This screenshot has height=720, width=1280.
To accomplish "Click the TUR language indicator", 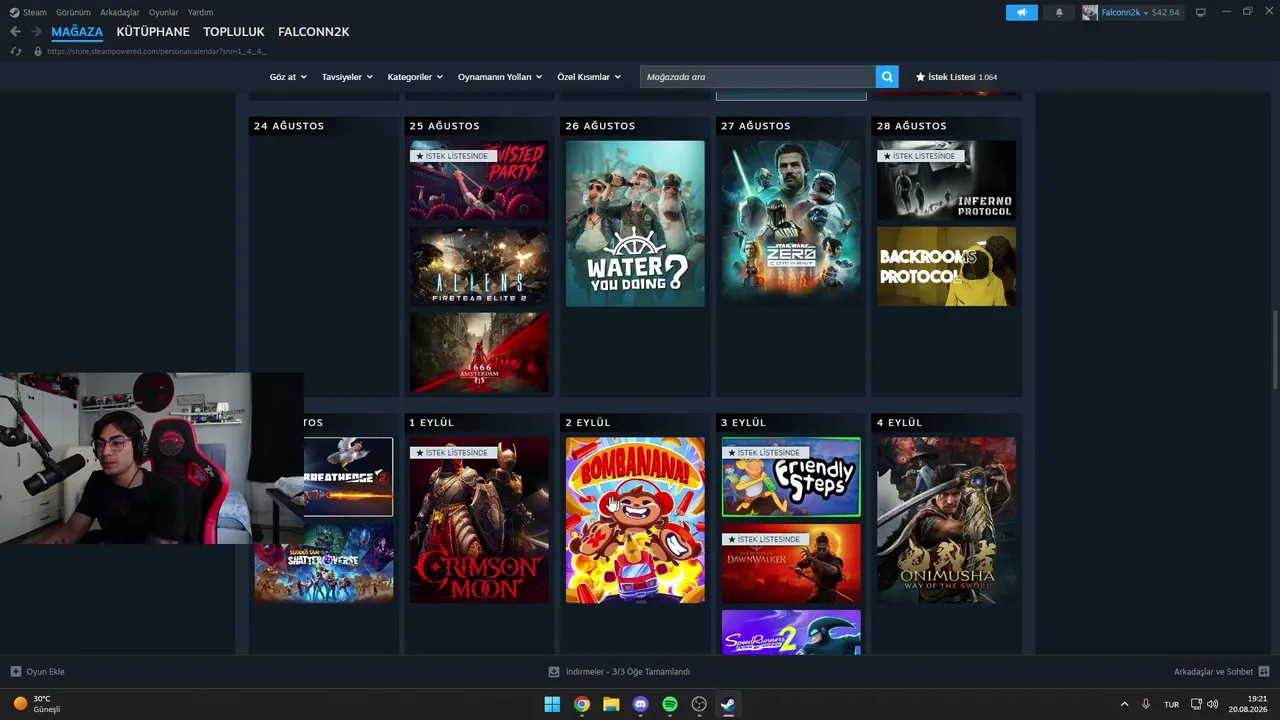I will (1171, 704).
